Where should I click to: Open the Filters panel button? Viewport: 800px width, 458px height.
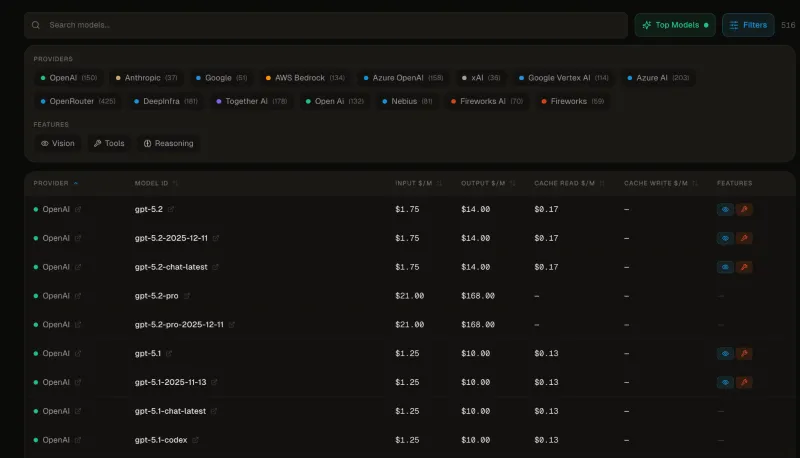tap(748, 25)
